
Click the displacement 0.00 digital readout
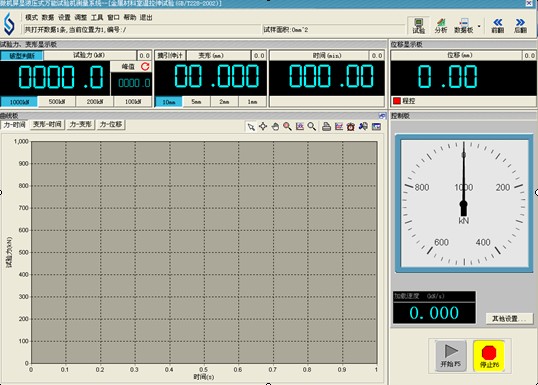[463, 78]
